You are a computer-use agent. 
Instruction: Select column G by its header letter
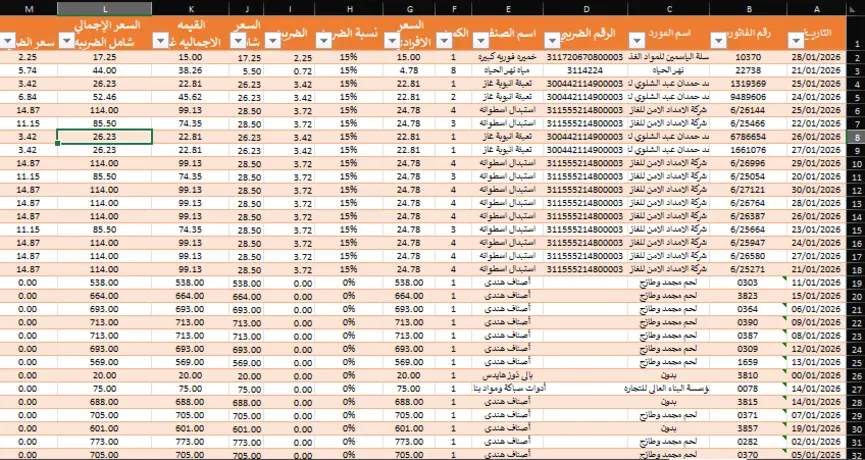(x=409, y=8)
